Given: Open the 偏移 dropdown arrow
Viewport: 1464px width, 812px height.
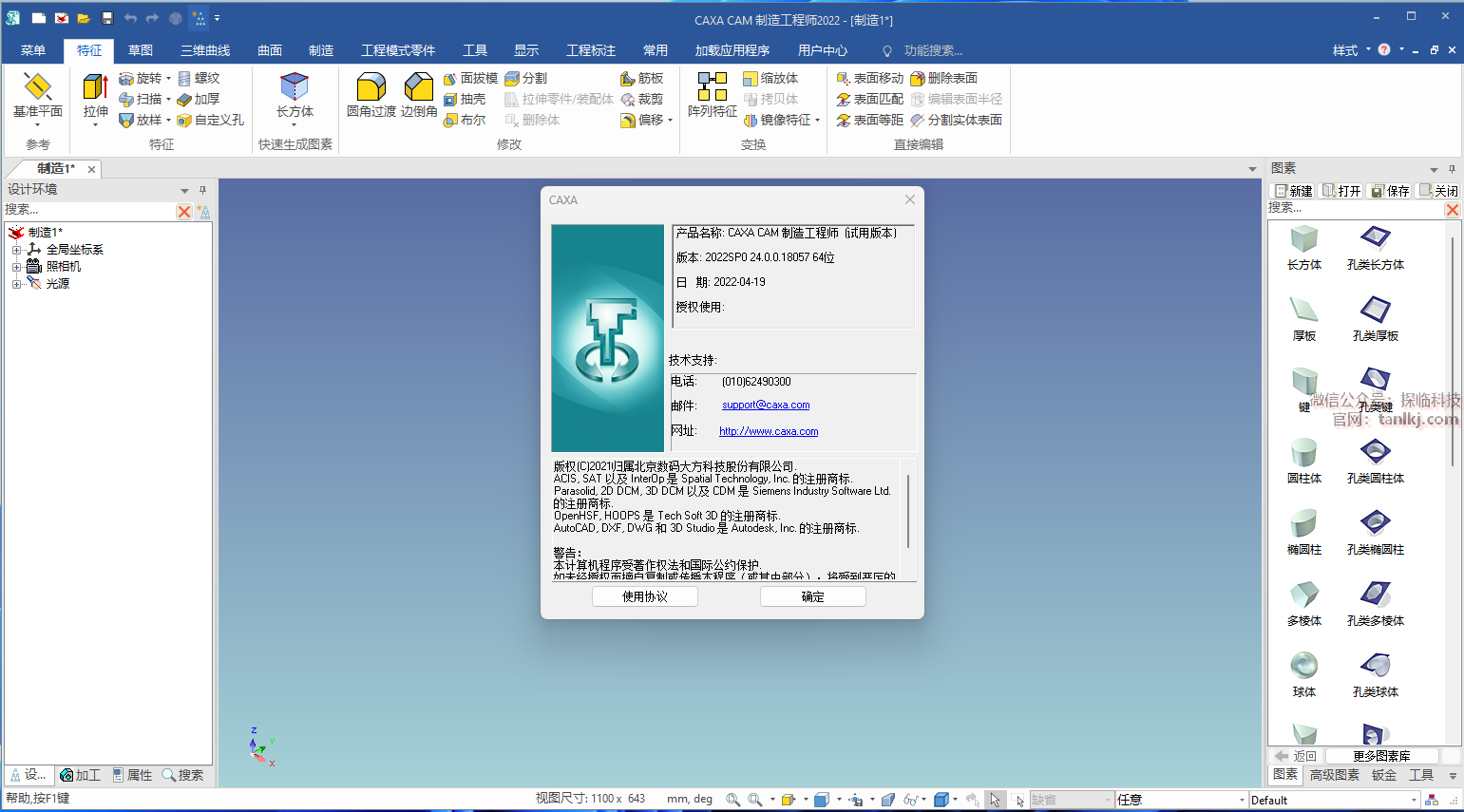Looking at the screenshot, I should (x=670, y=120).
